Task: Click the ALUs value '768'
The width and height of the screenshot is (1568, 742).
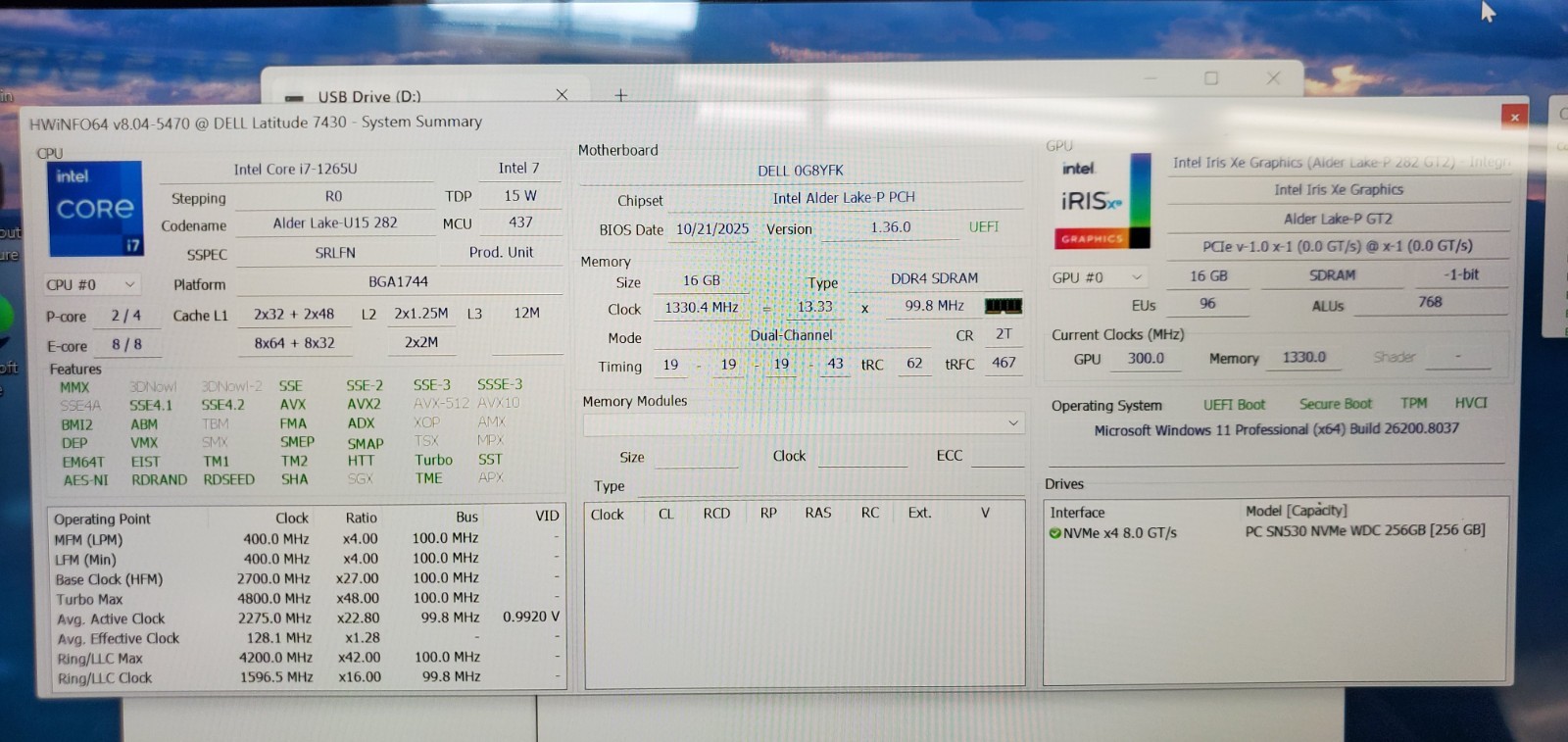Action: pos(1430,302)
